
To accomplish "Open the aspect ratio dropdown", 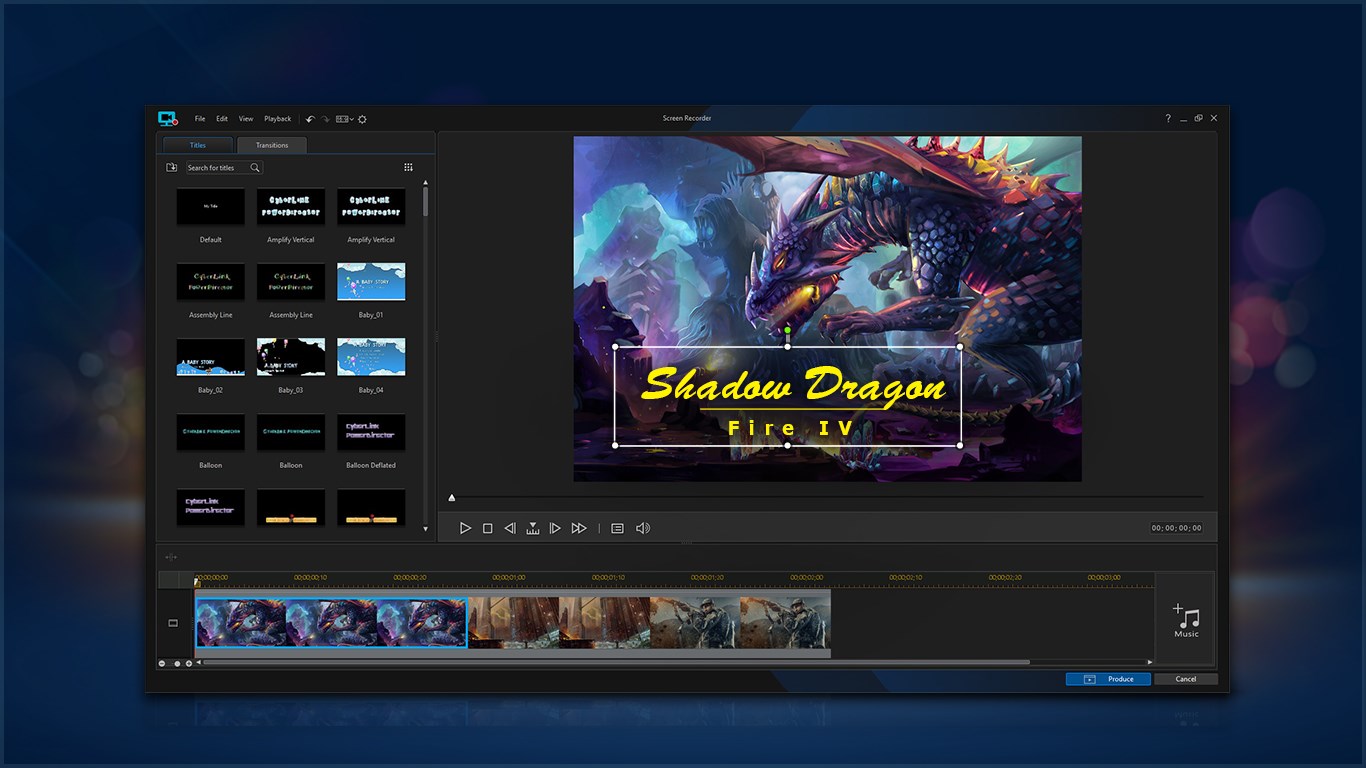I will coord(344,119).
